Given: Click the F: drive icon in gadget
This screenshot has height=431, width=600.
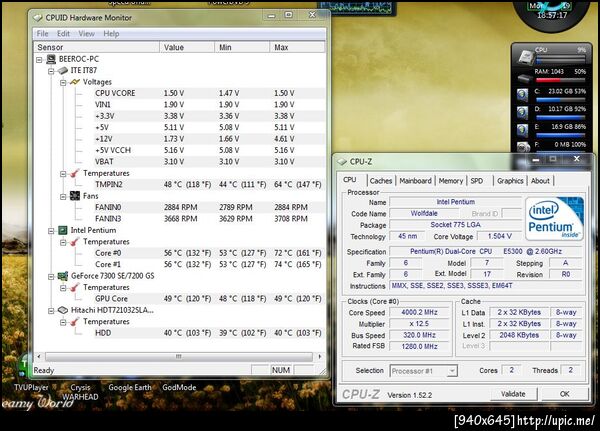Looking at the screenshot, I should pyautogui.click(x=523, y=147).
